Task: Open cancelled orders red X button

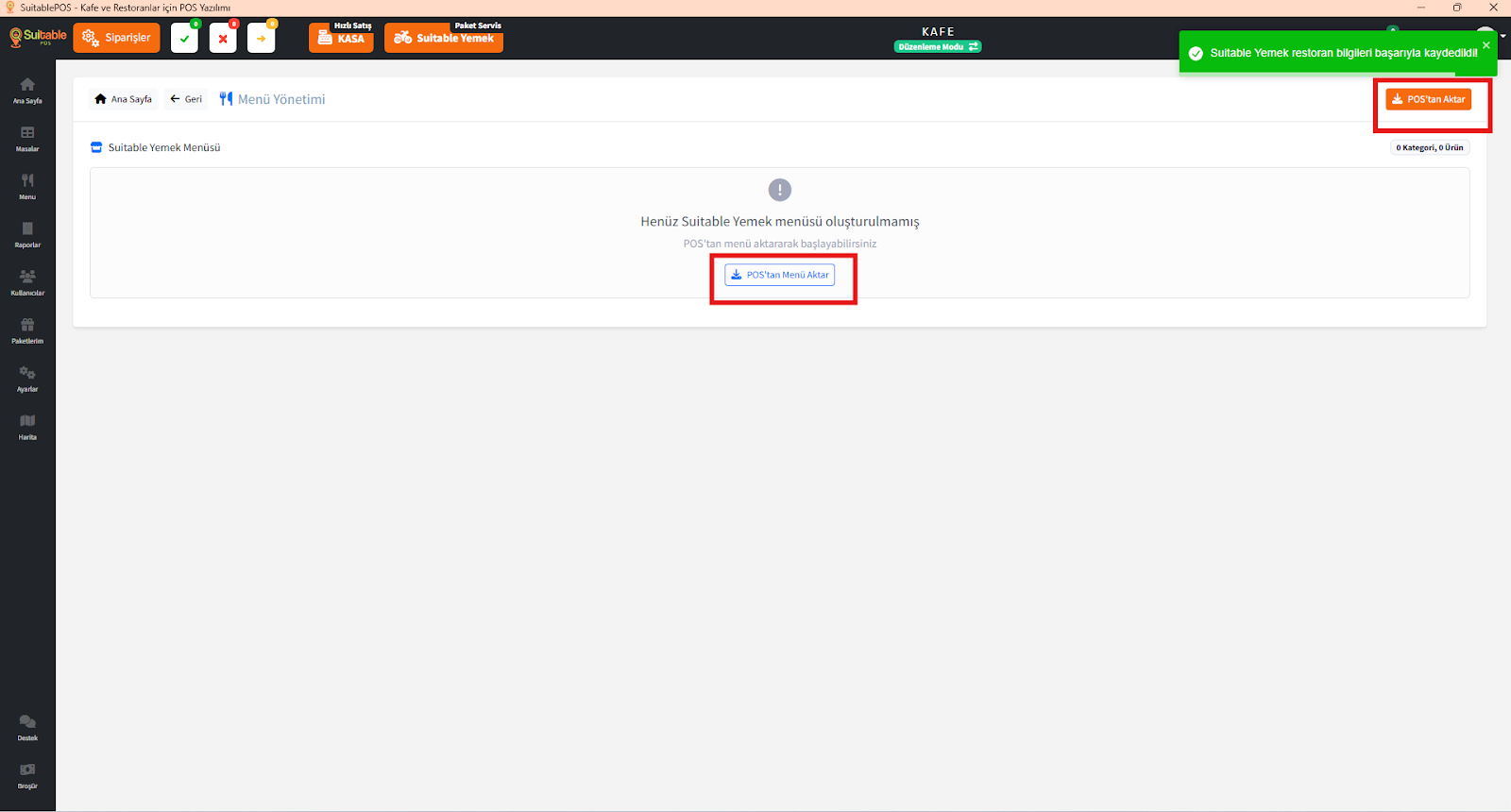Action: 223,38
